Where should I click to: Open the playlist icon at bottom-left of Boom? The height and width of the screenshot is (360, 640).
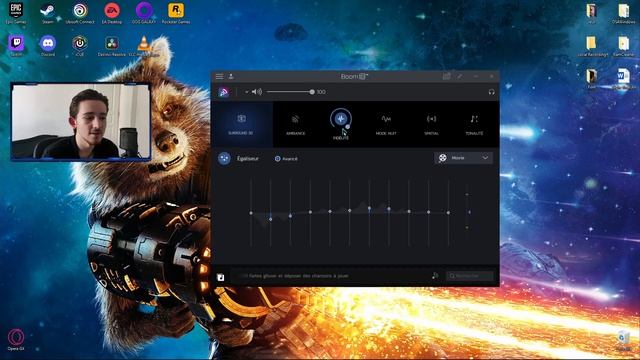tap(220, 277)
